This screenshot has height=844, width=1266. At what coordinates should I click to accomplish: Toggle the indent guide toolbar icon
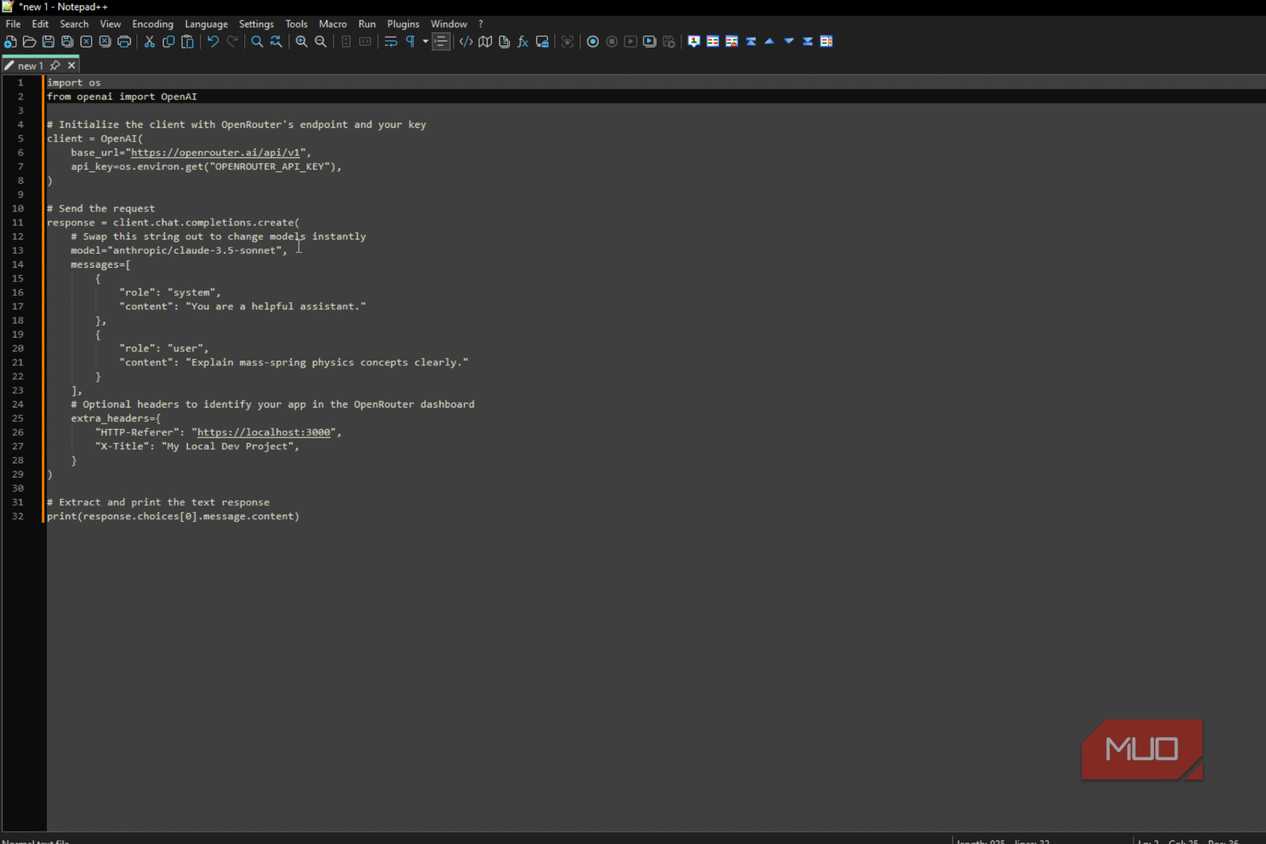441,42
